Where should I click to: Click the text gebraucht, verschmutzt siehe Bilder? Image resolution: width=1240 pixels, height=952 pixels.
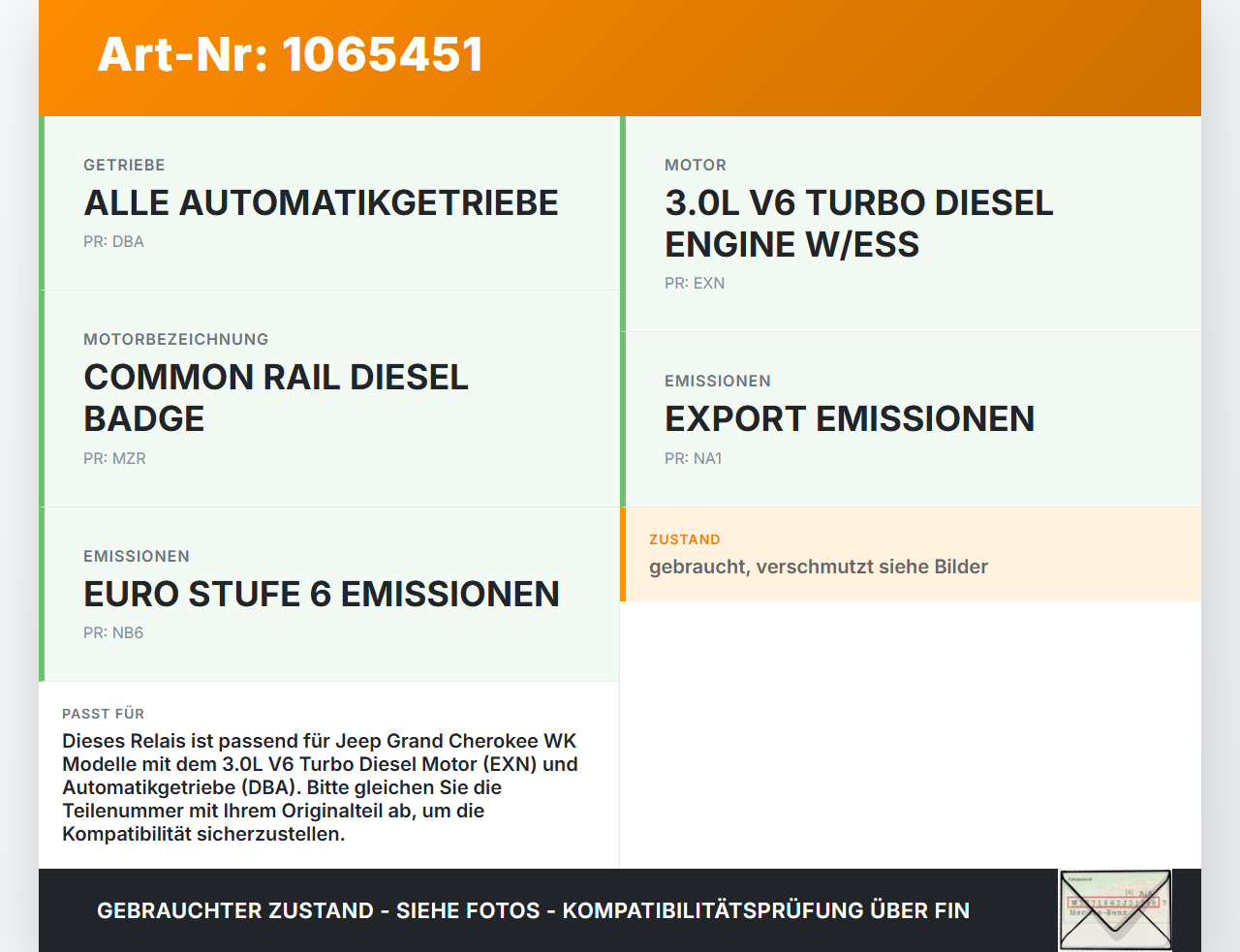pyautogui.click(x=819, y=567)
